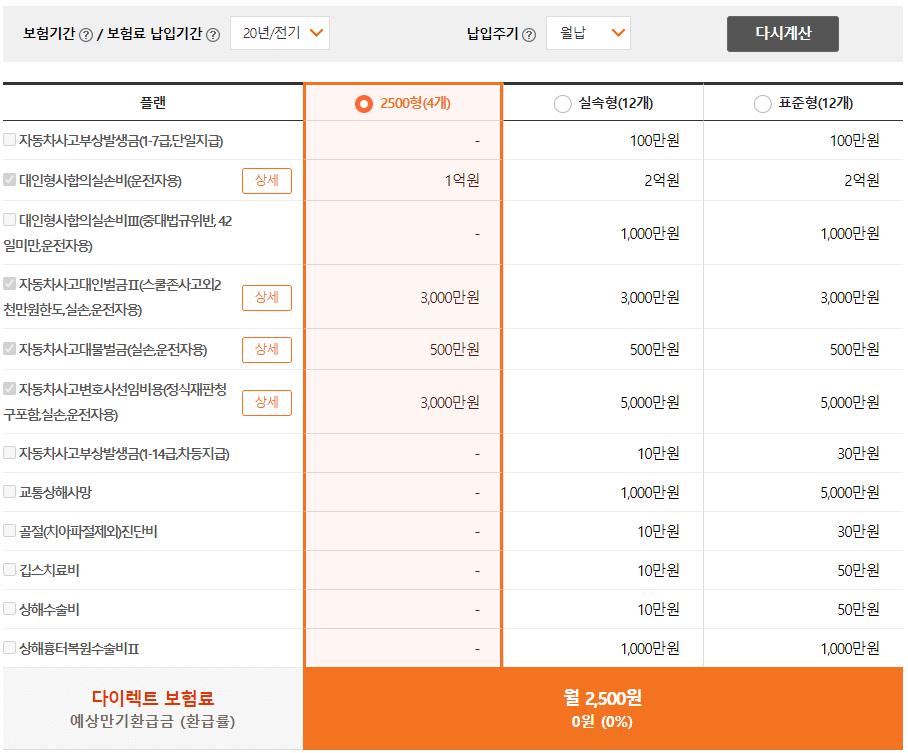This screenshot has height=753, width=908.
Task: Click help icon next to 납입주기
Action: 529,35
